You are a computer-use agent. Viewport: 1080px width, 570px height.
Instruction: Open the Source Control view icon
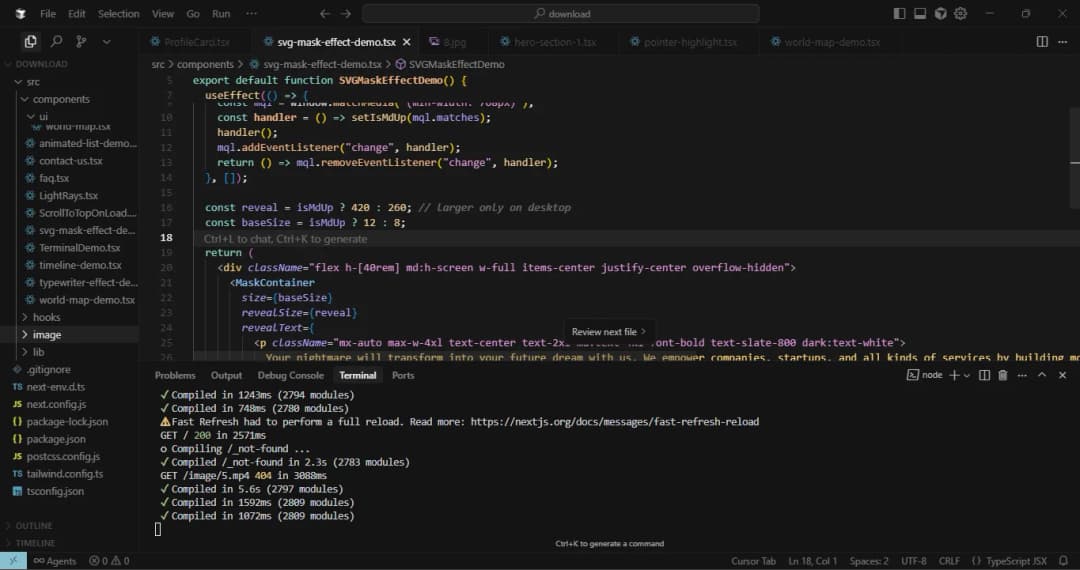[x=81, y=42]
